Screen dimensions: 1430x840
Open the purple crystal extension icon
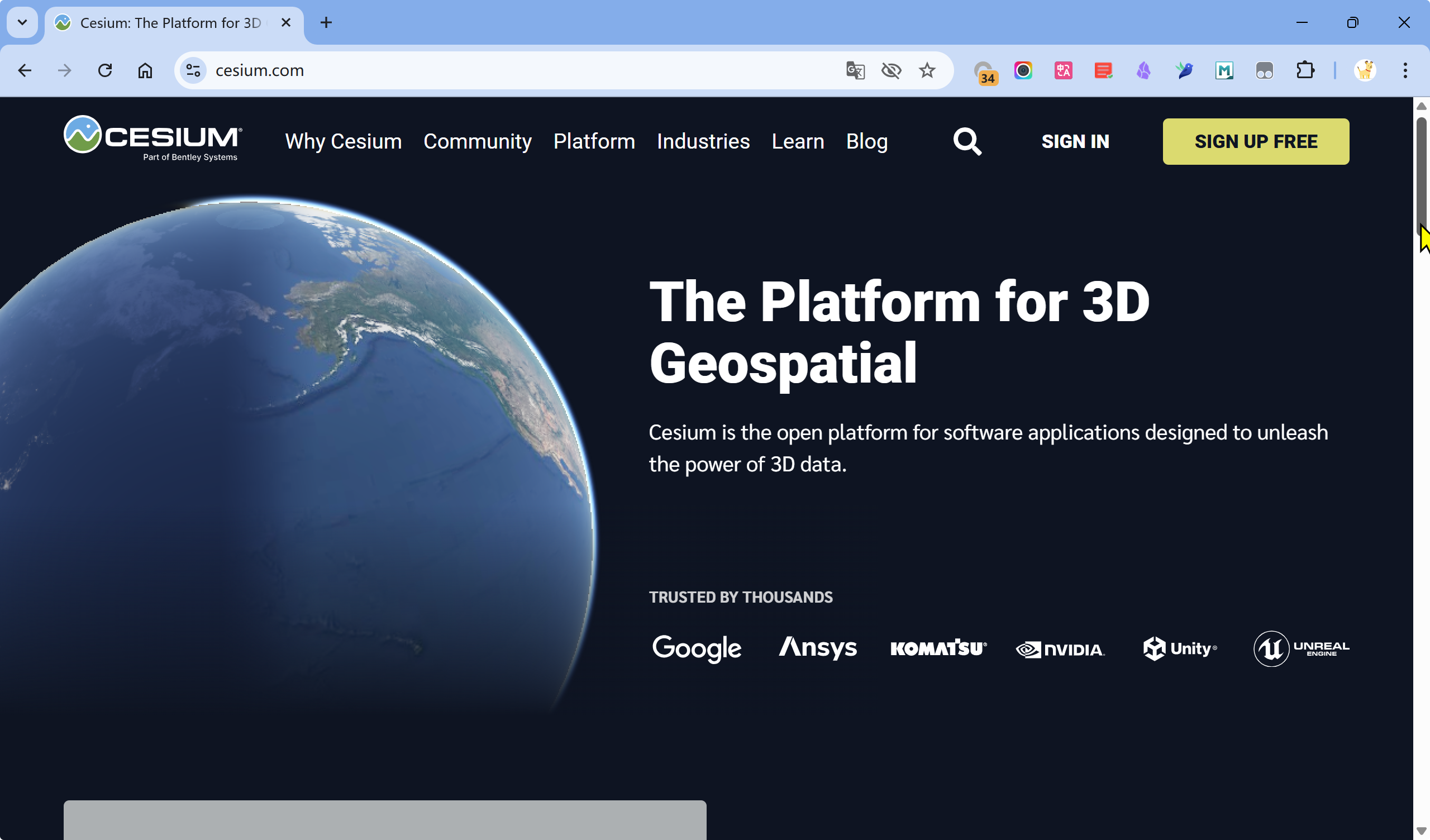[1143, 70]
